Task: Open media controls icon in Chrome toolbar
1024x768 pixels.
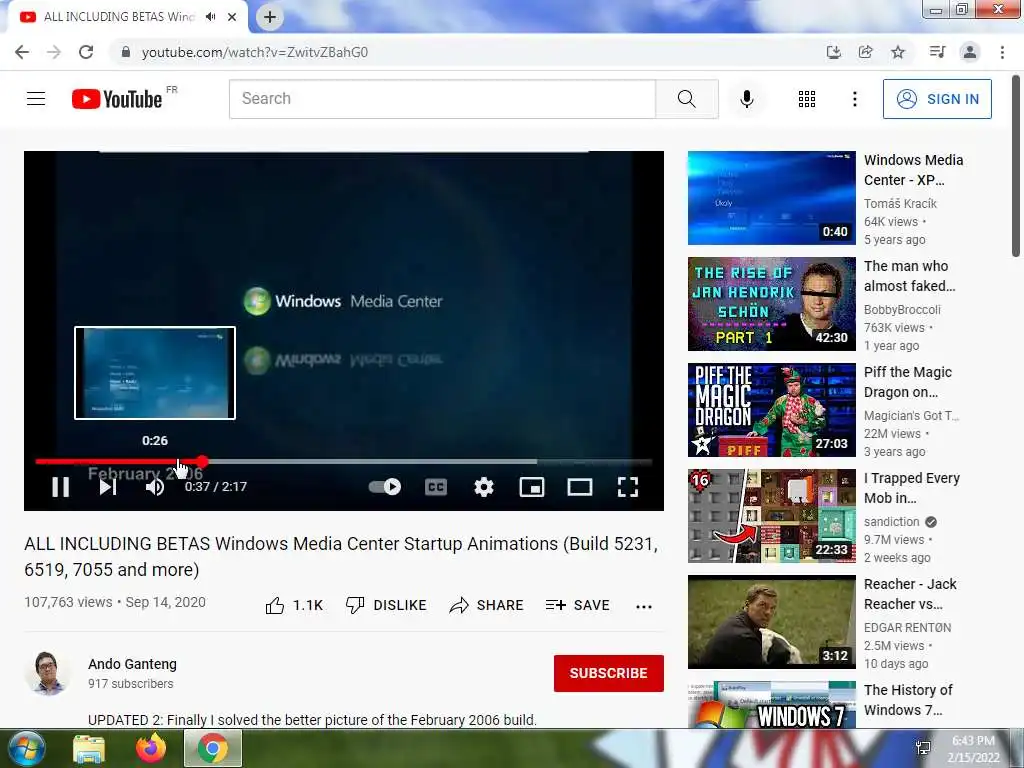Action: click(x=937, y=52)
